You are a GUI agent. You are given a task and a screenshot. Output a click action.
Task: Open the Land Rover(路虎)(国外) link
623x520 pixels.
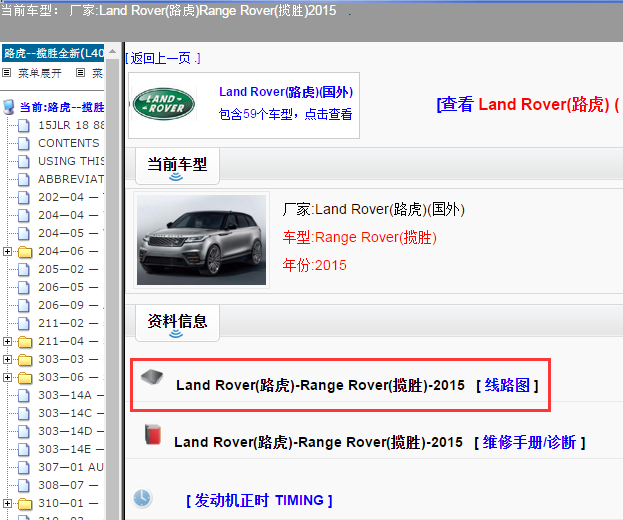click(286, 92)
